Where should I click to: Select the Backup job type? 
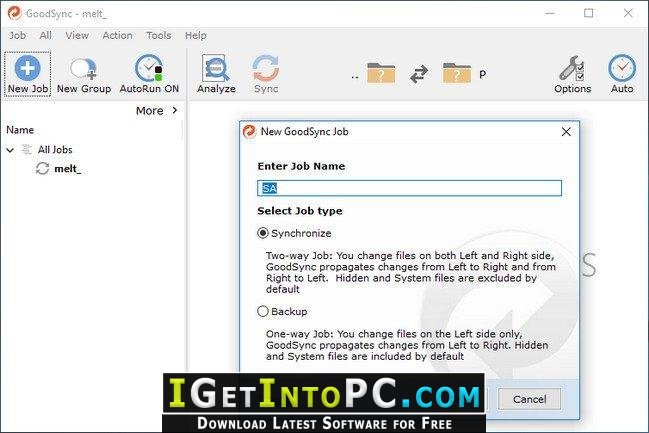[x=263, y=311]
